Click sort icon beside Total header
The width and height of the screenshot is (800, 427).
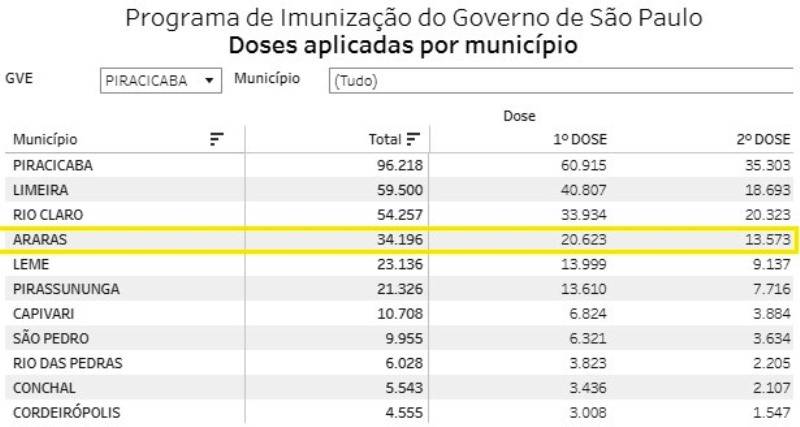[x=413, y=140]
